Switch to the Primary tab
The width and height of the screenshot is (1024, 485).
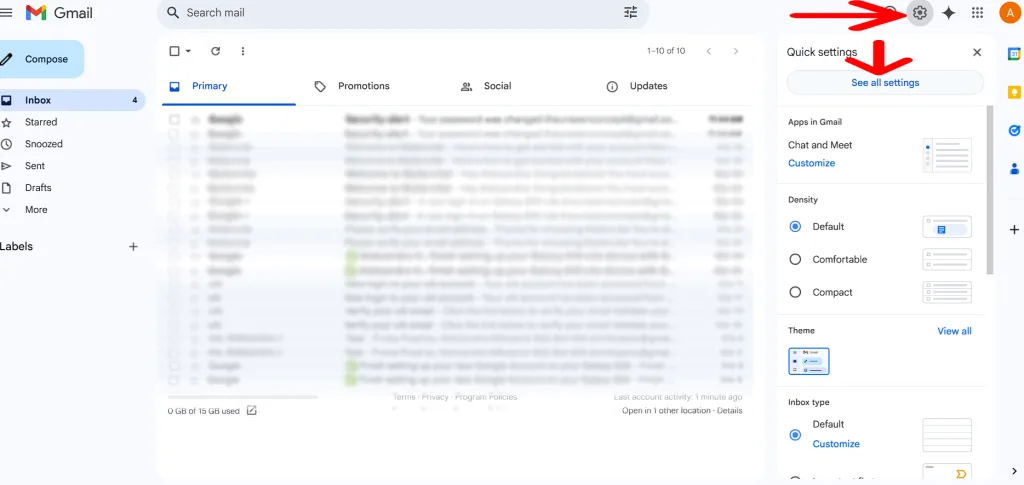click(x=229, y=86)
